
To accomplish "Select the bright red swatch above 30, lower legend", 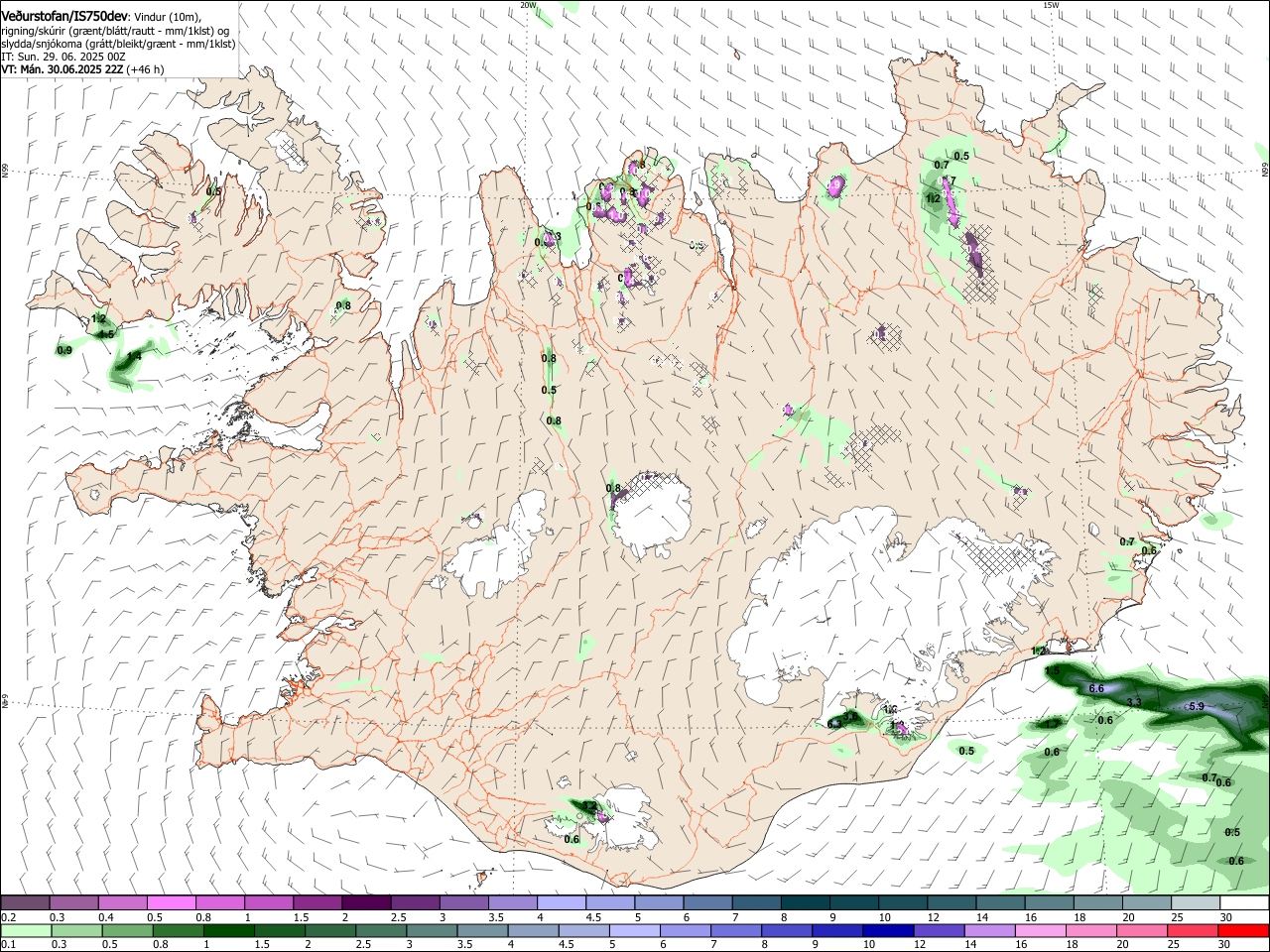I will click(x=1243, y=931).
